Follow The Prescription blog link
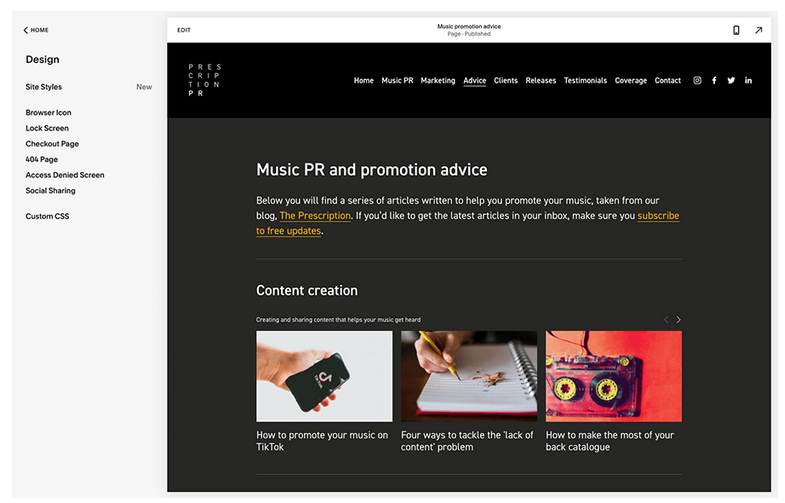 [315, 216]
